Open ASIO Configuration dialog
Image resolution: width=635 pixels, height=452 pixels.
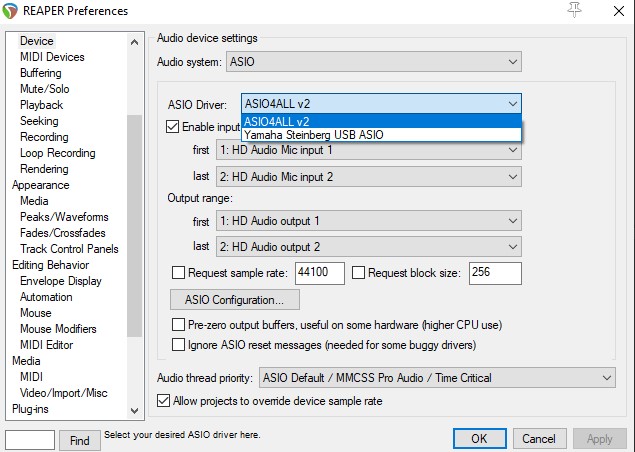235,299
